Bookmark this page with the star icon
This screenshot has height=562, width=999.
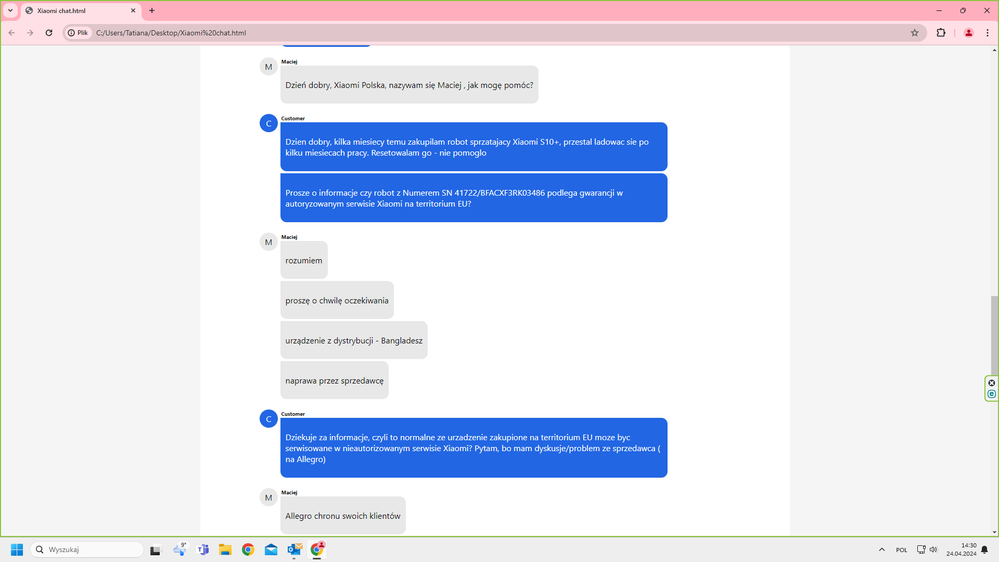pos(914,32)
